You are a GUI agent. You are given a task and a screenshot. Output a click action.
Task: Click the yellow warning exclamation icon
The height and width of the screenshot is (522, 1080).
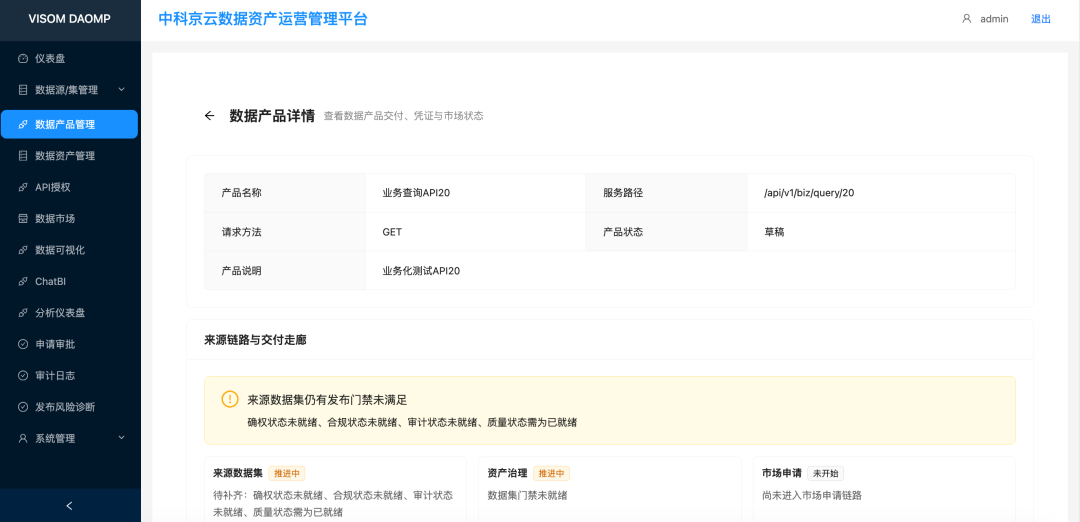[229, 399]
